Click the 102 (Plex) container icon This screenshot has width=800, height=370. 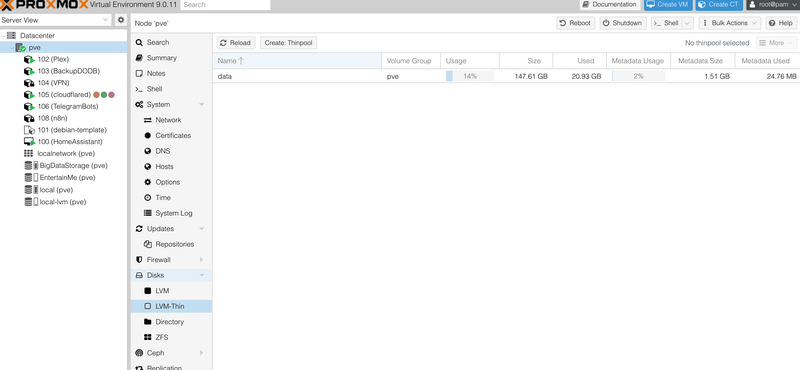29,59
